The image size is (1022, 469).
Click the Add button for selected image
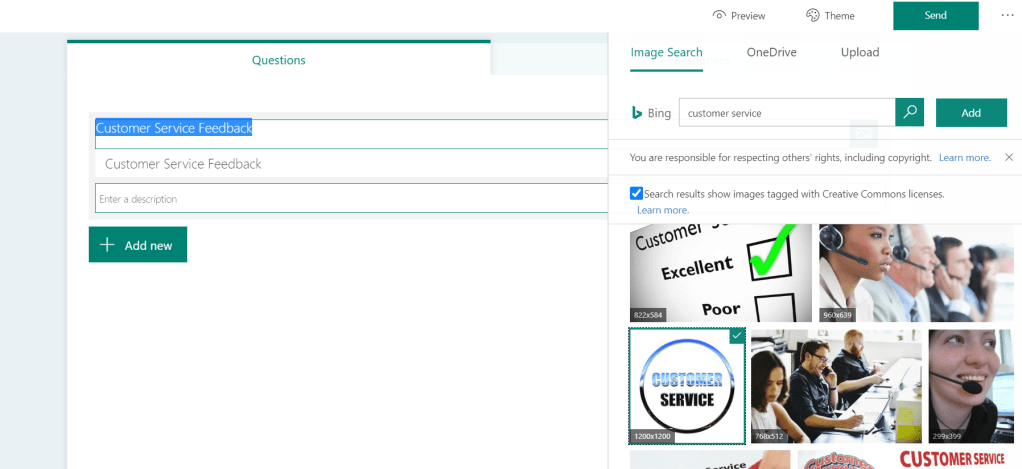point(970,113)
